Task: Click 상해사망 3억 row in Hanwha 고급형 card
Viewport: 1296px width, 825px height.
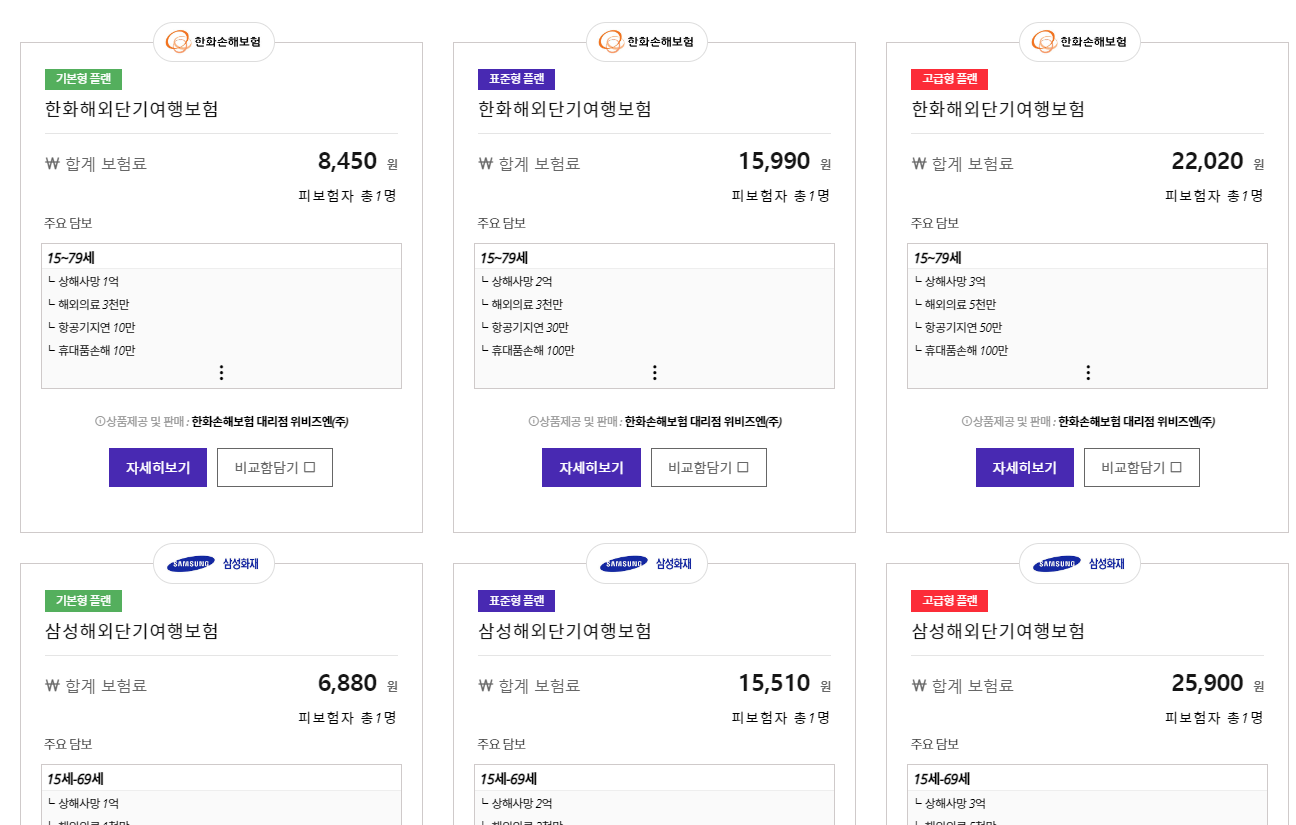Action: click(949, 282)
